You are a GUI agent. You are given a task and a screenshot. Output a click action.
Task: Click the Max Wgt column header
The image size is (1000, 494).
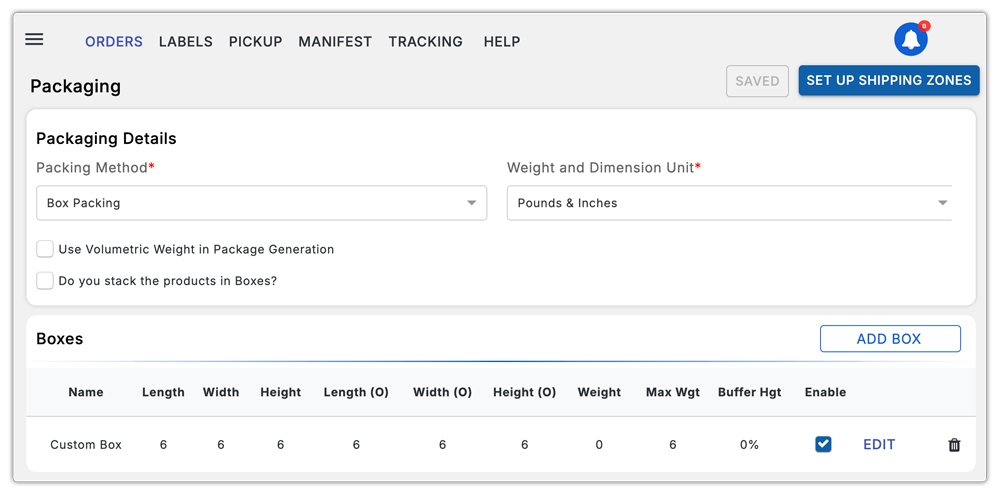pos(672,392)
